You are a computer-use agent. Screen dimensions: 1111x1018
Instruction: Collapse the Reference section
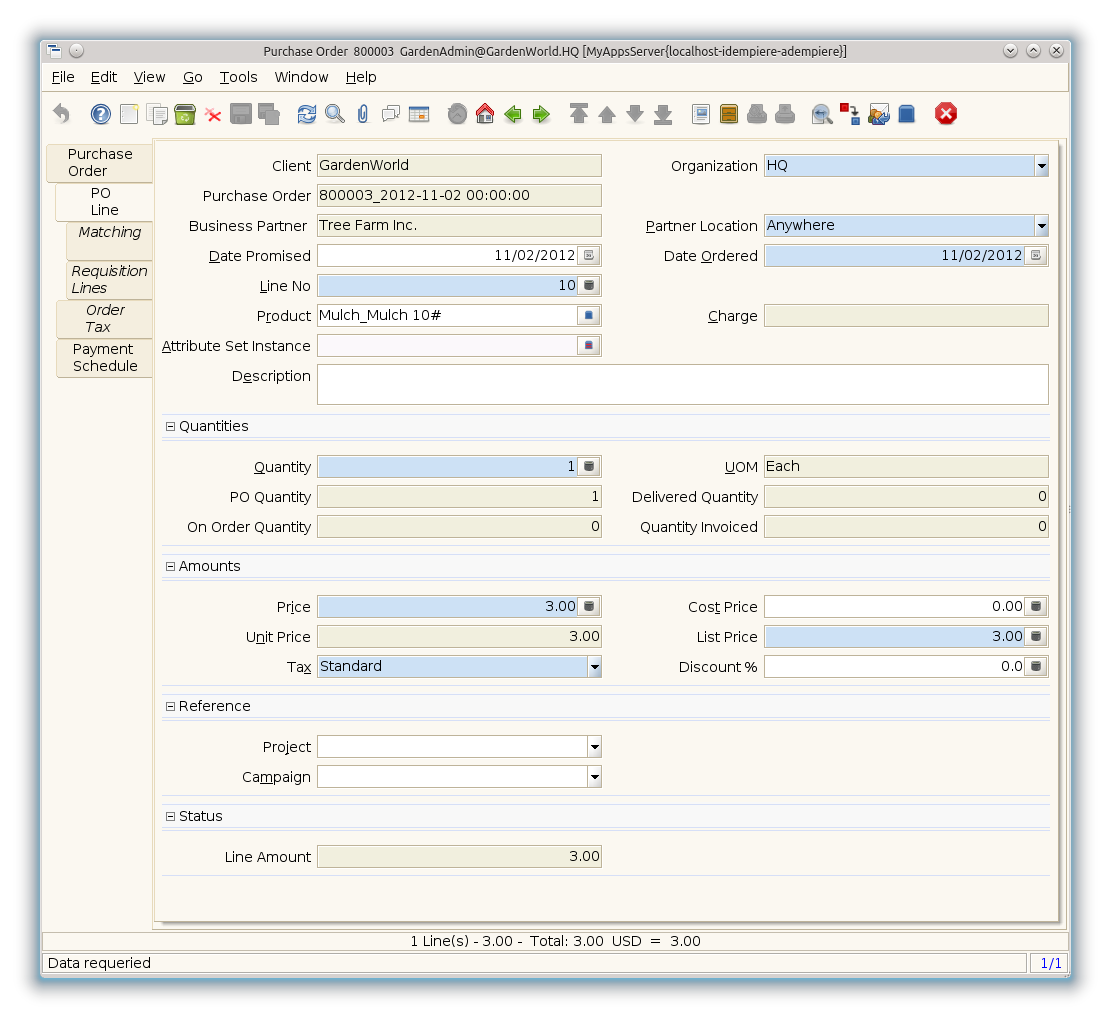tap(170, 706)
